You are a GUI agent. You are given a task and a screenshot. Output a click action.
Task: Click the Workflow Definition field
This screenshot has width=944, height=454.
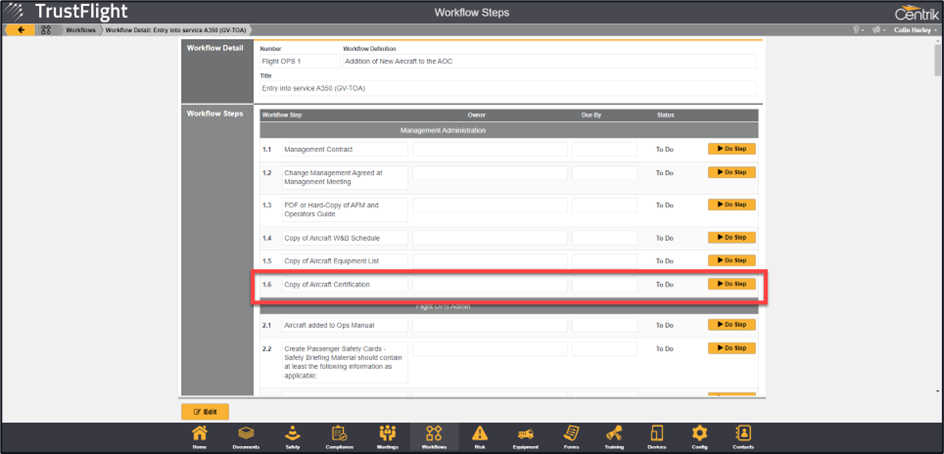click(549, 61)
